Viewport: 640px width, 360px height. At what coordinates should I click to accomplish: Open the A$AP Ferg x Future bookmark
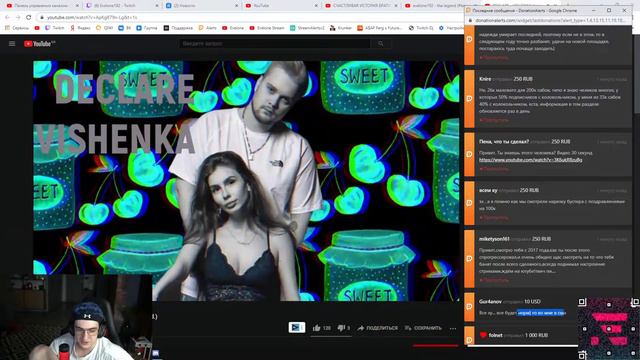[x=380, y=28]
